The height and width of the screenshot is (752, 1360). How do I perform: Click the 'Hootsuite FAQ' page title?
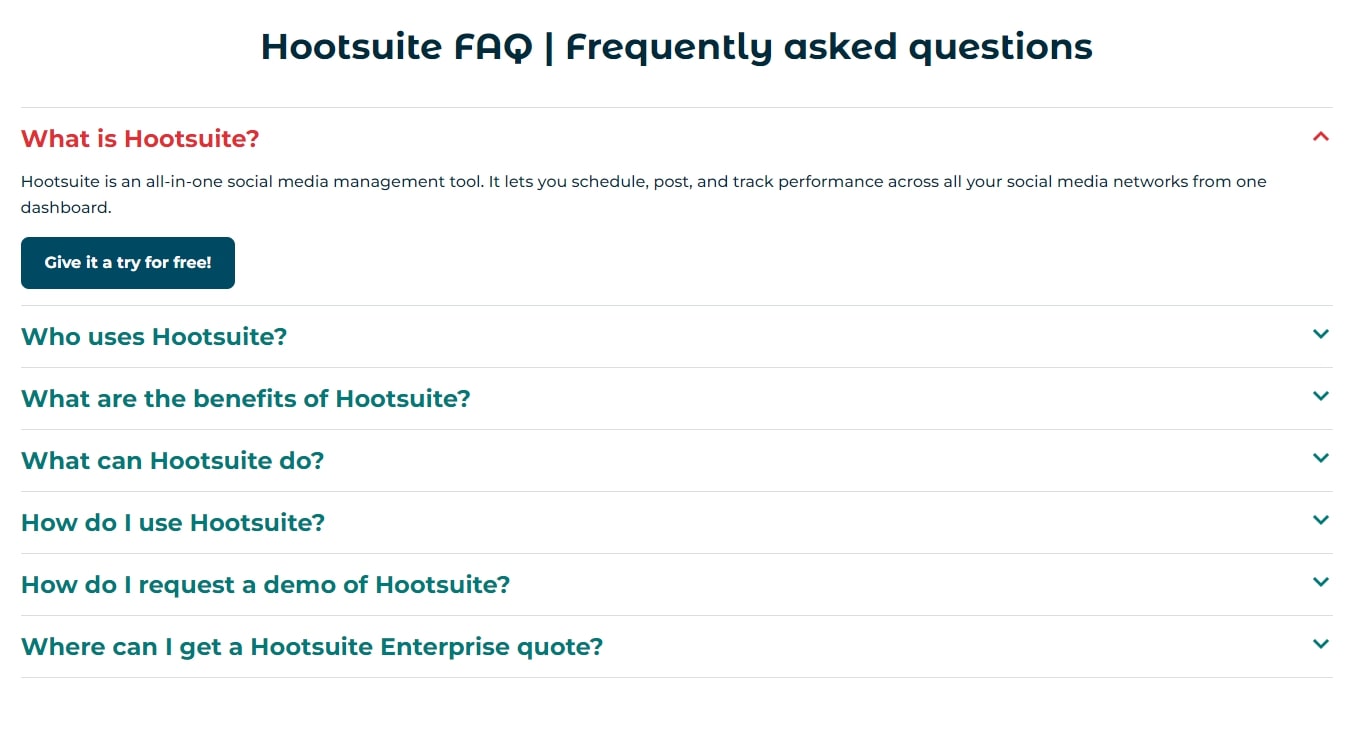coord(676,46)
